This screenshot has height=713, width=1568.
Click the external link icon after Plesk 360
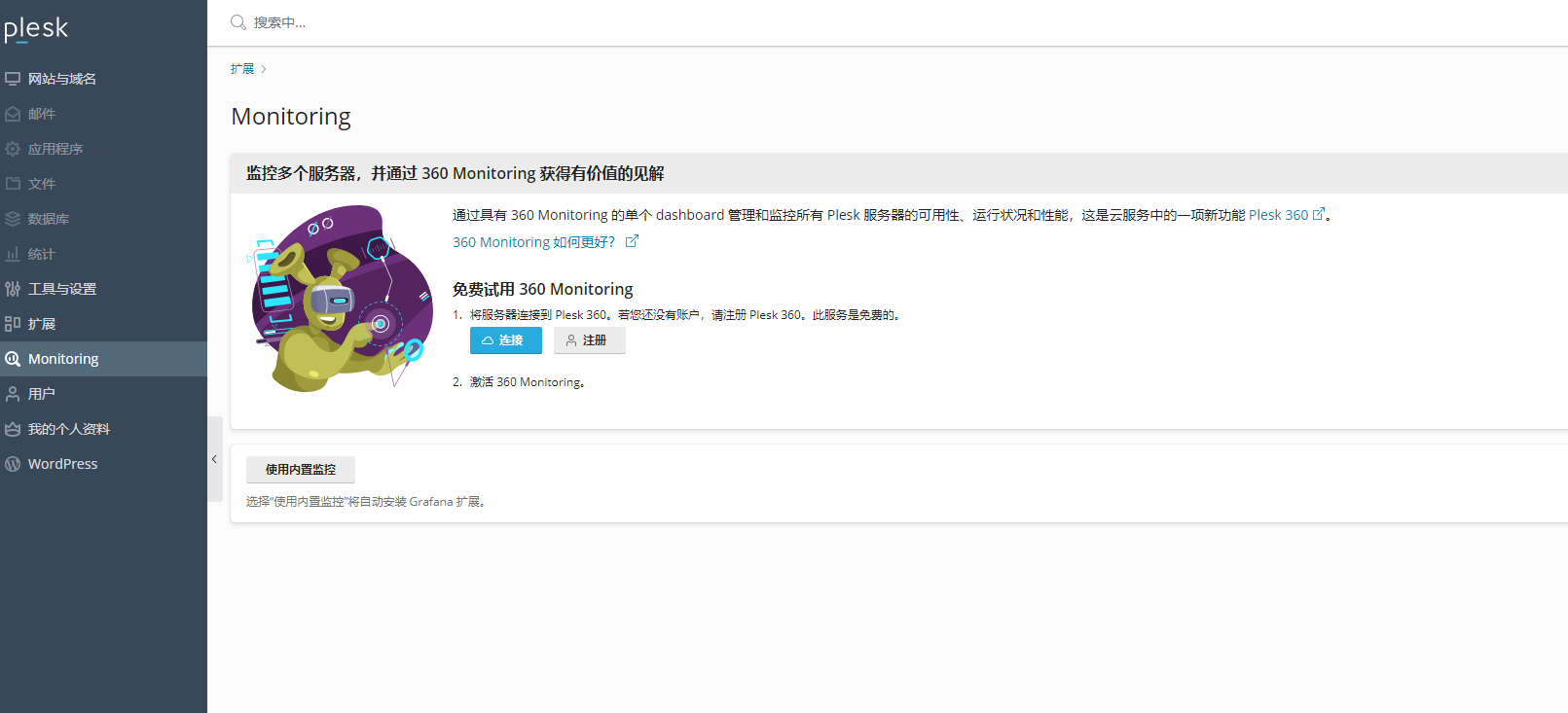tap(1319, 214)
